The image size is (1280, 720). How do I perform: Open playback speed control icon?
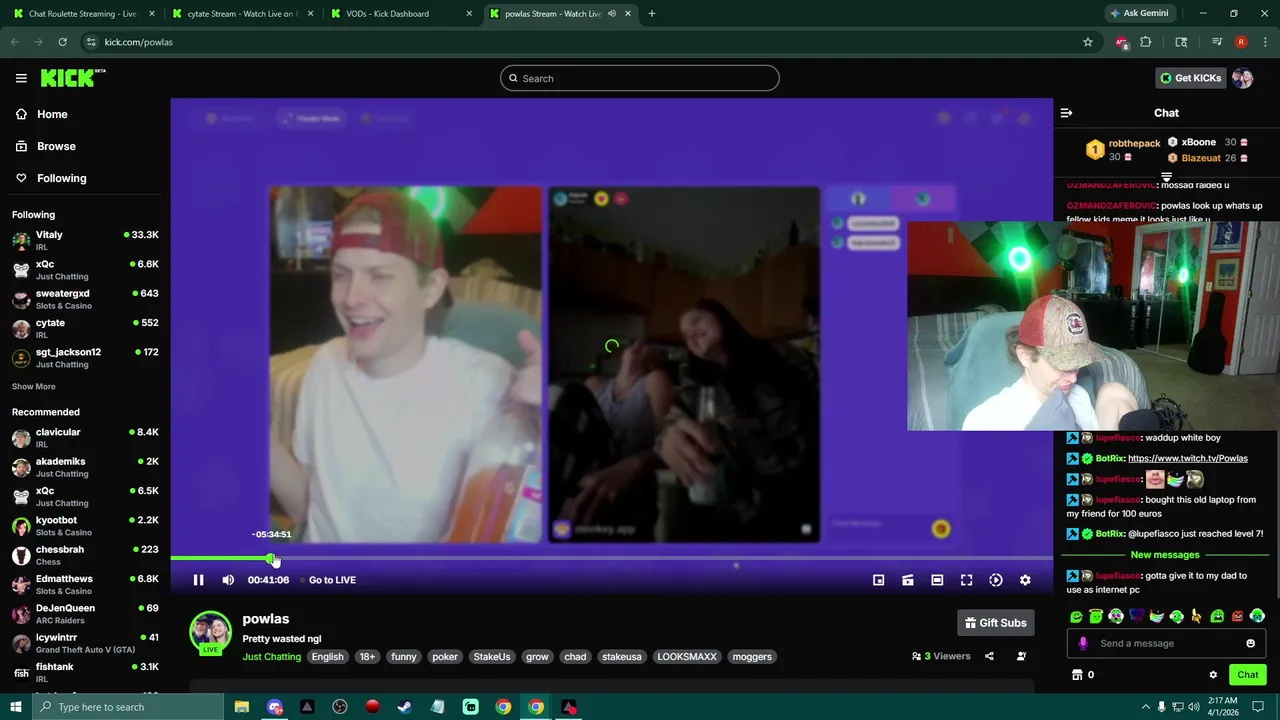996,580
